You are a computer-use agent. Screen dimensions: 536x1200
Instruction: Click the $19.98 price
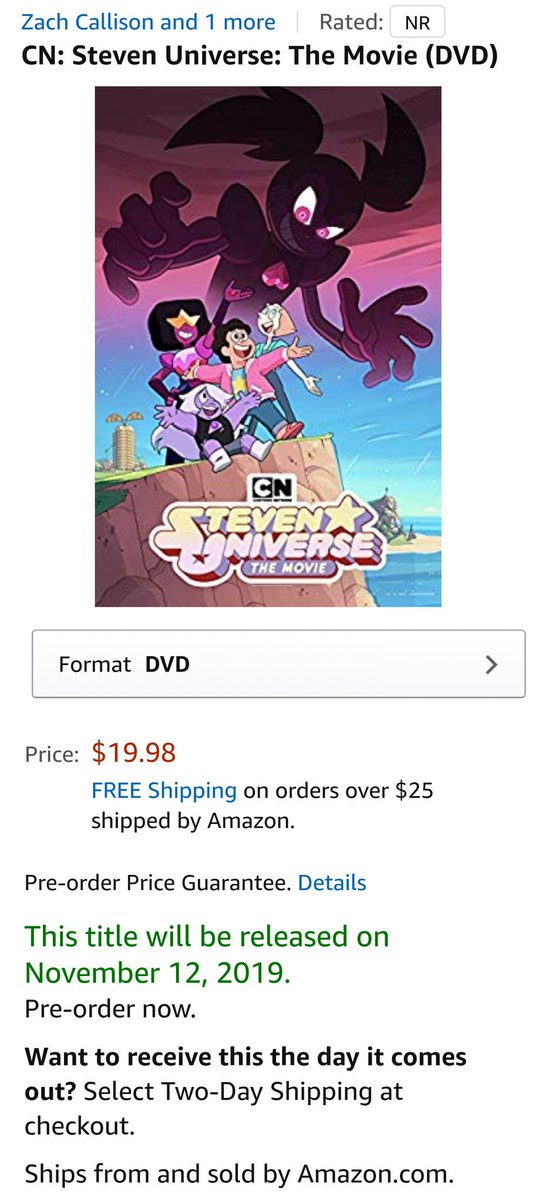(133, 752)
